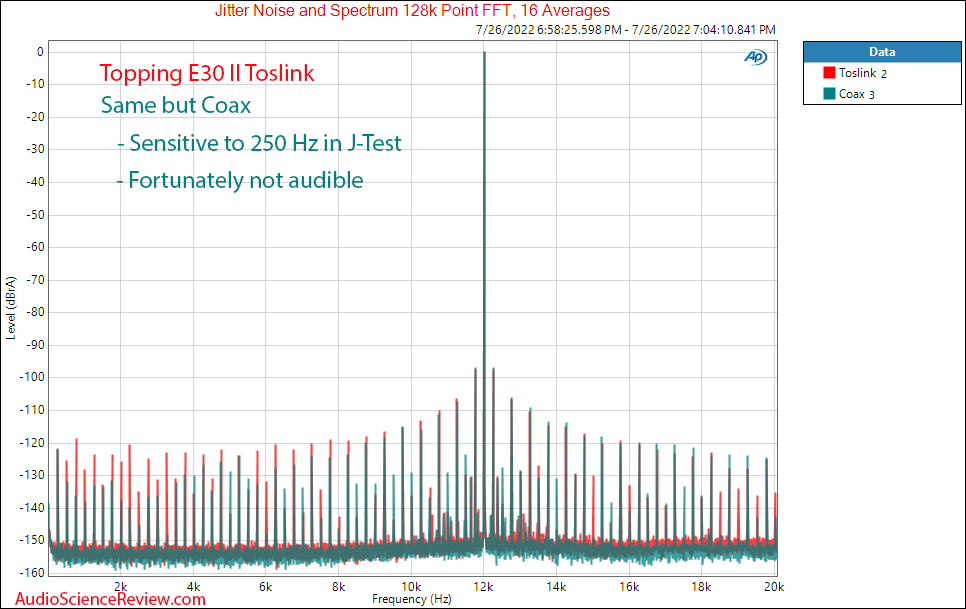Click the 'Level (dBrA)' y-axis label

pos(10,308)
